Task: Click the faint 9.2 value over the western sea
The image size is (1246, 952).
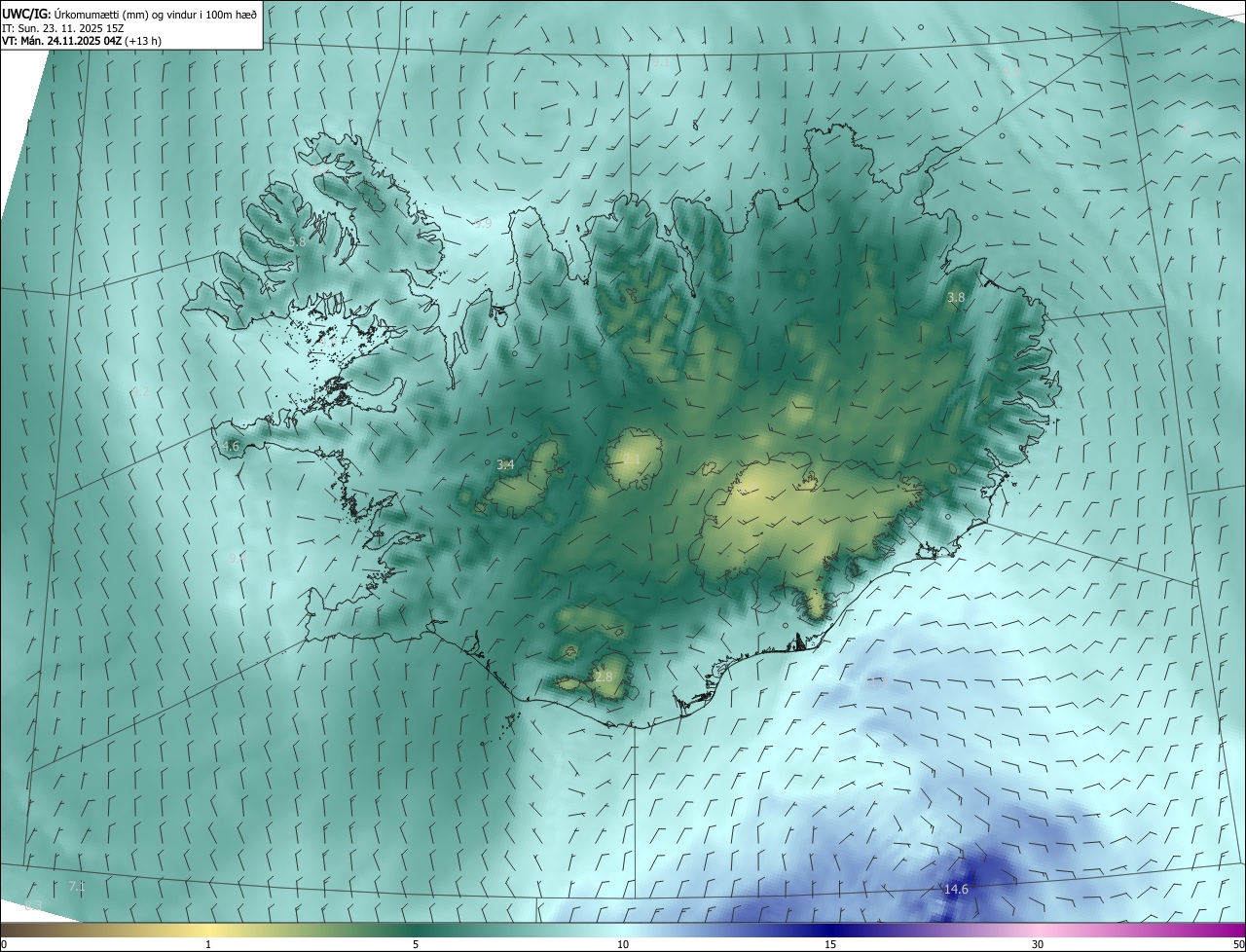Action: click(140, 392)
